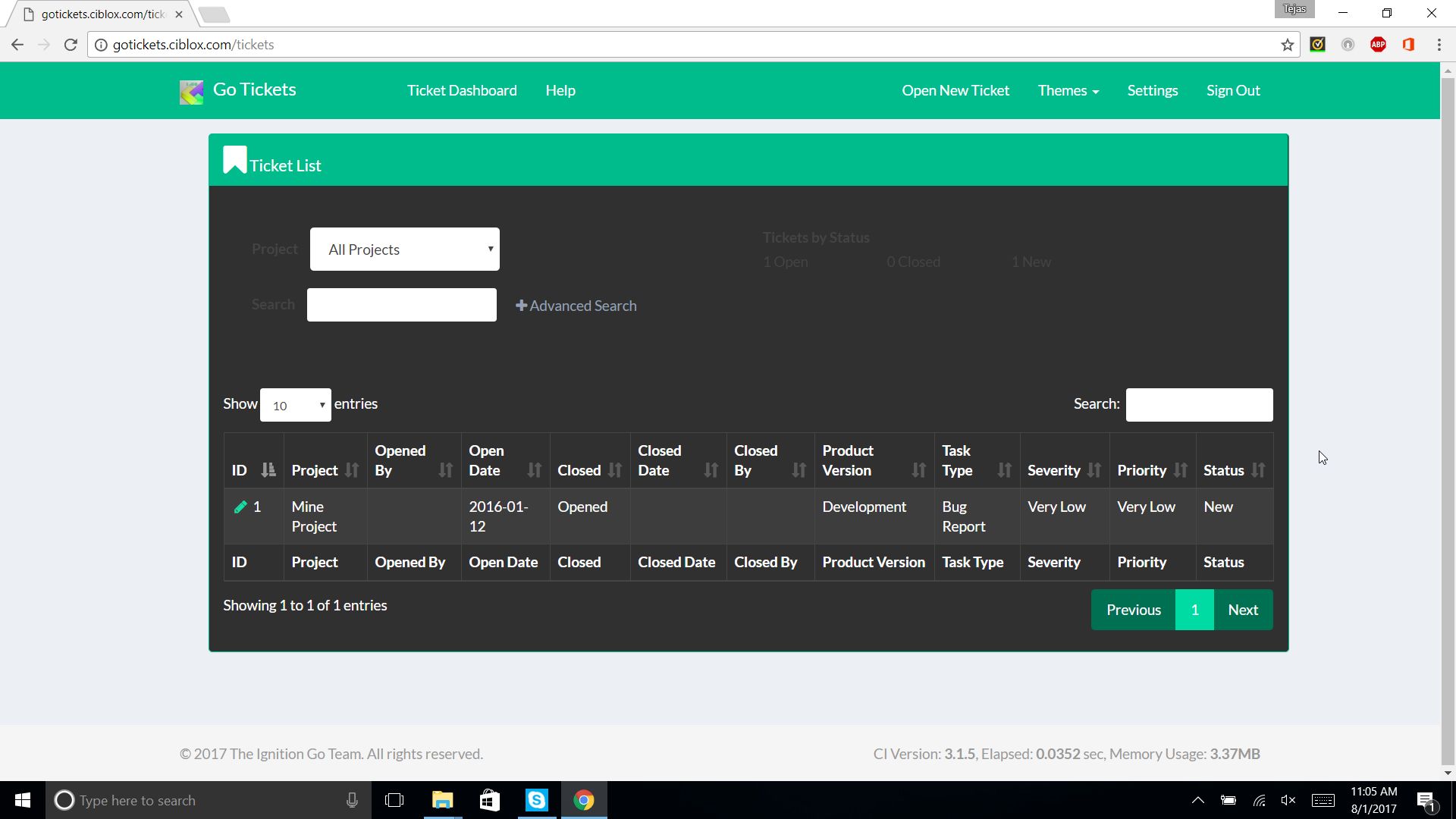Click the sort arrows on the Status column

coord(1258,470)
